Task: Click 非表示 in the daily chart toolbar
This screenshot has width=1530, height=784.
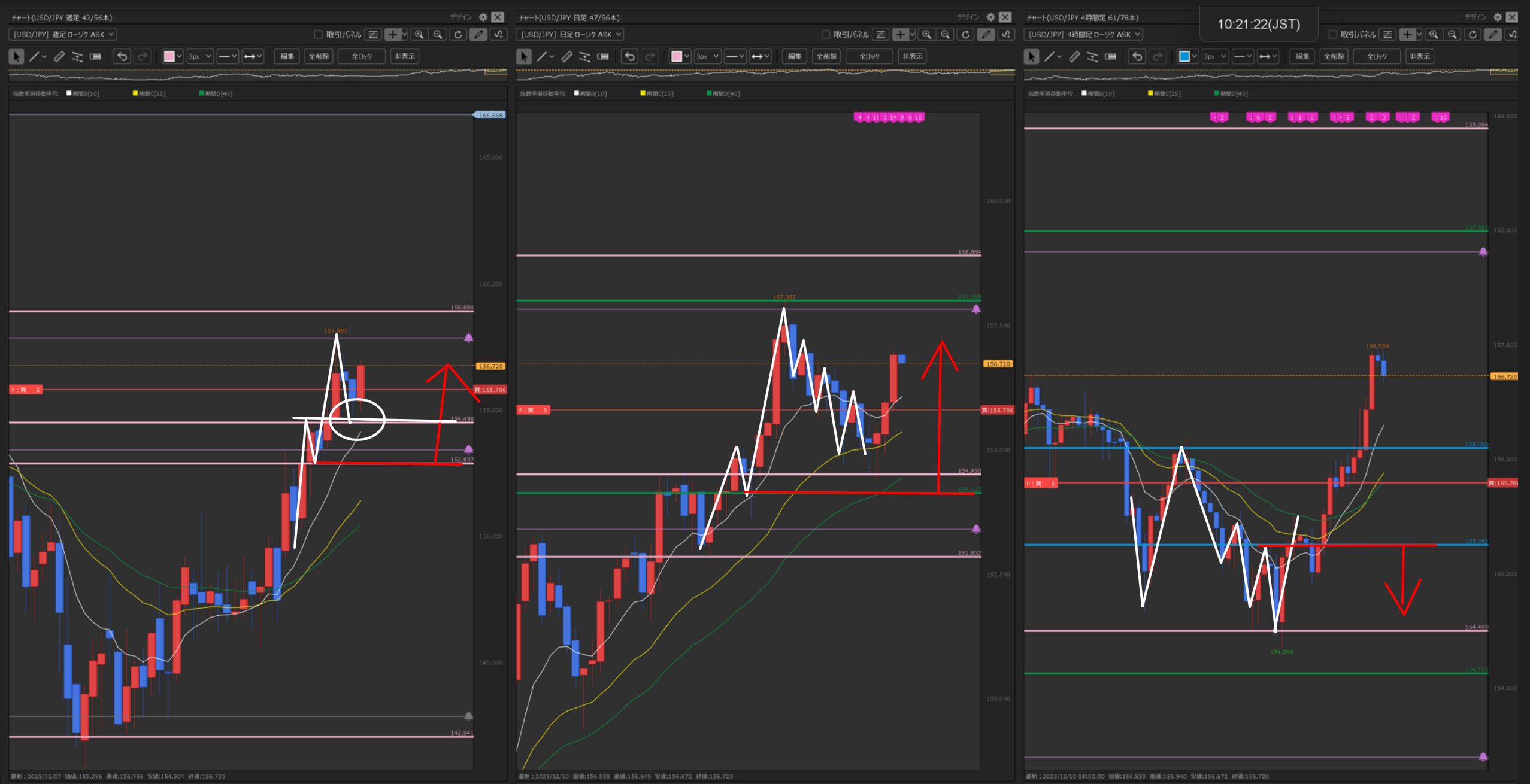Action: 912,56
